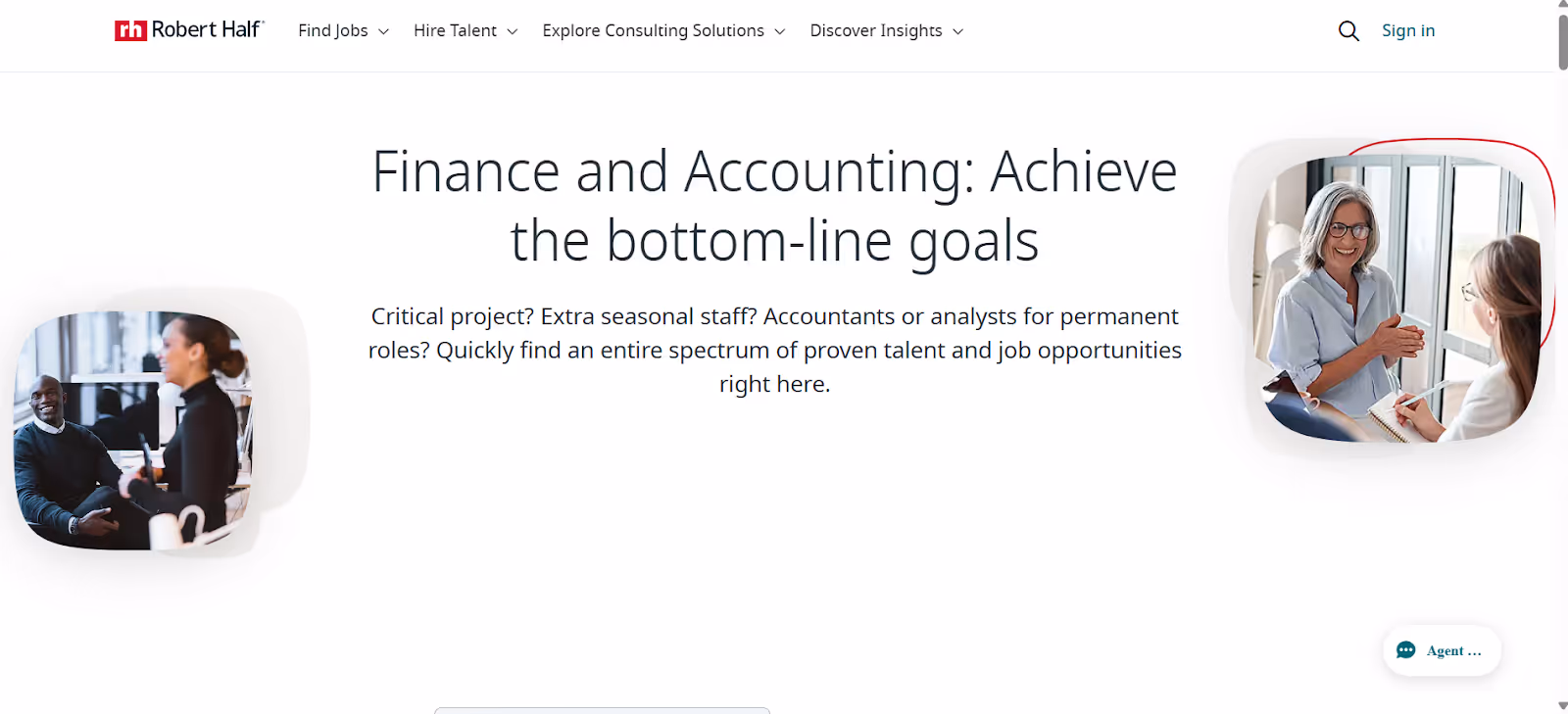Click the vertical scrollbar thumb
The image size is (1568, 714).
(x=1562, y=41)
